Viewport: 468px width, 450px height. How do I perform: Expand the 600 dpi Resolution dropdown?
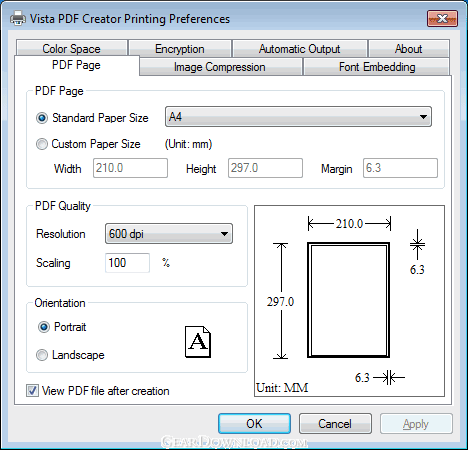pyautogui.click(x=169, y=234)
